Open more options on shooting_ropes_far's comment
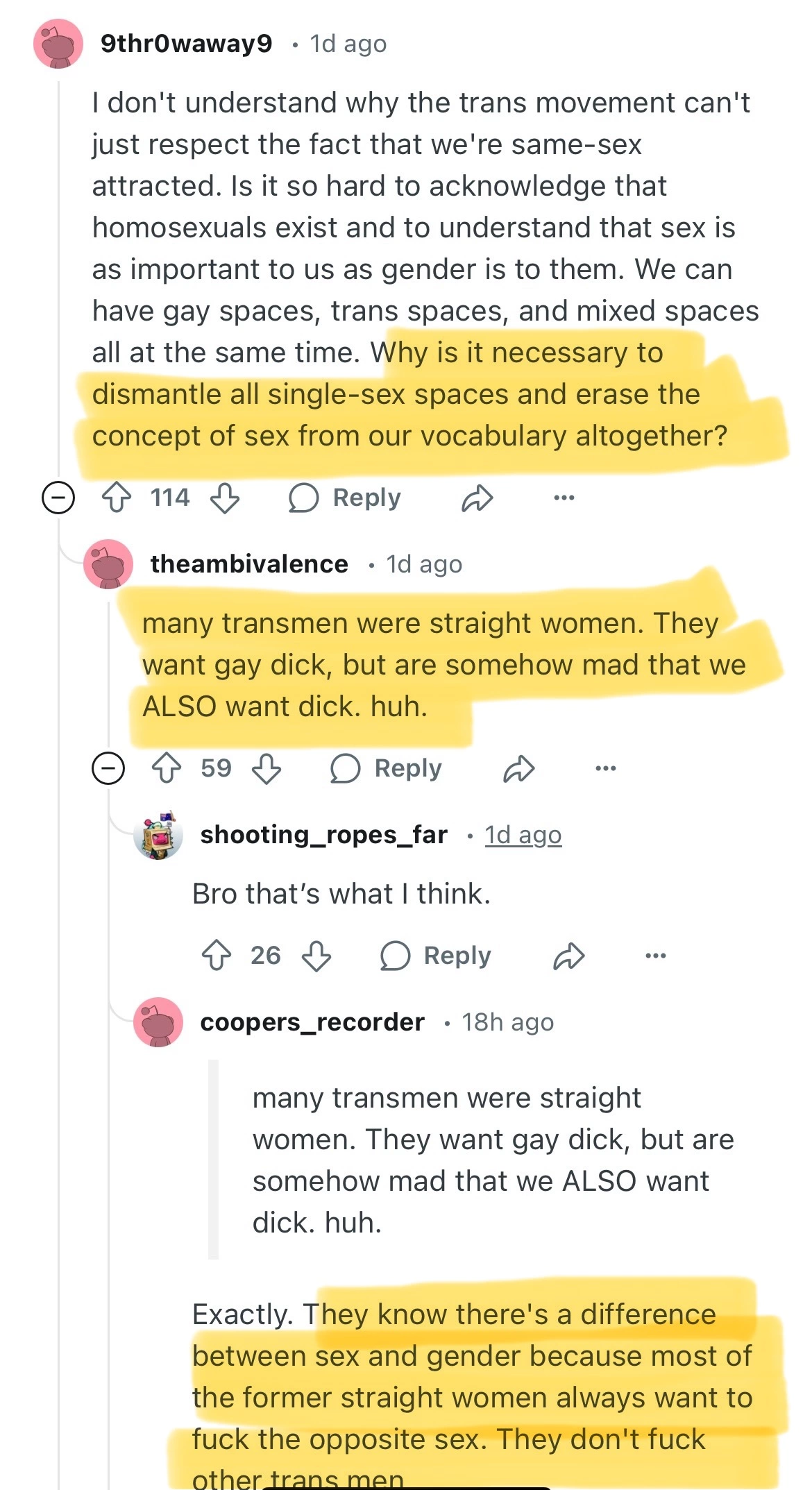This screenshot has height=1490, width=812. coord(655,955)
